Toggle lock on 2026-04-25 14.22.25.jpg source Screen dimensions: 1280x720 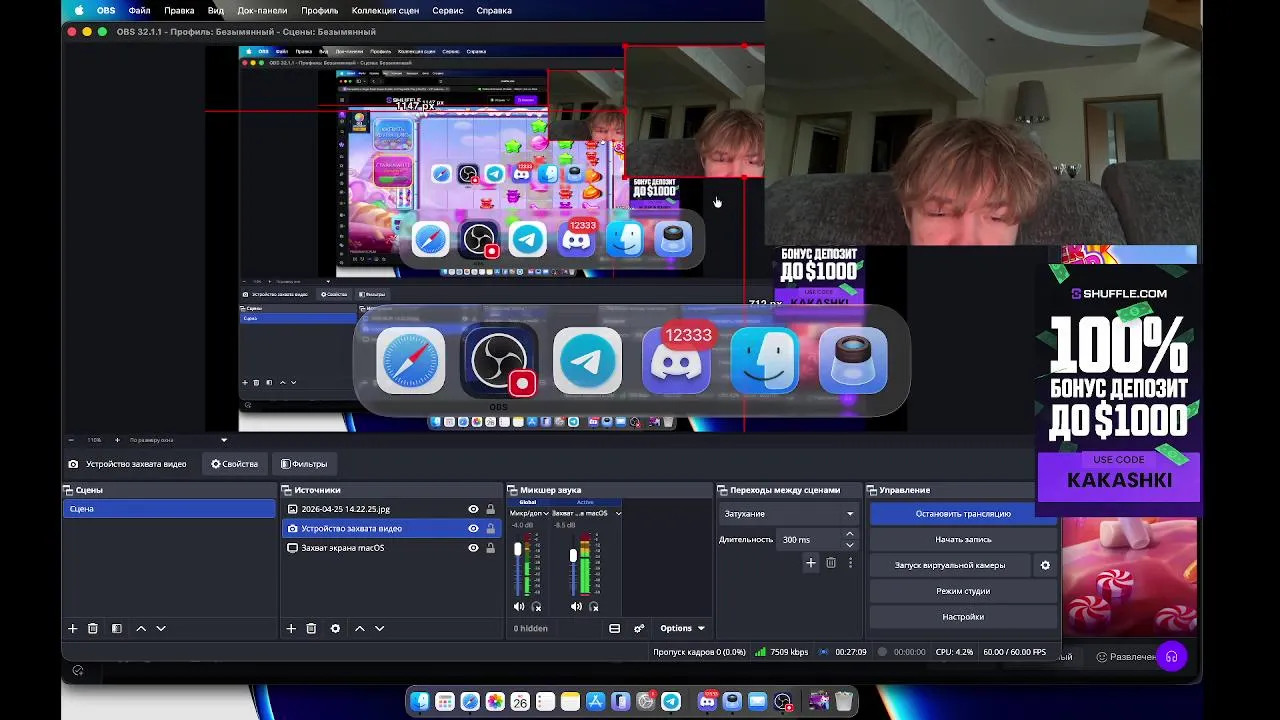coord(490,509)
